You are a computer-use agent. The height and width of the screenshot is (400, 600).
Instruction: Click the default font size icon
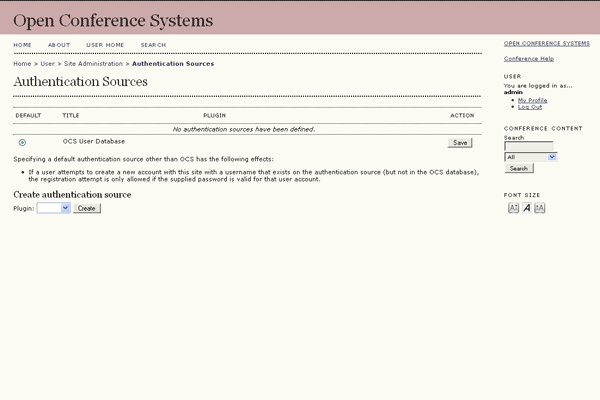point(526,208)
